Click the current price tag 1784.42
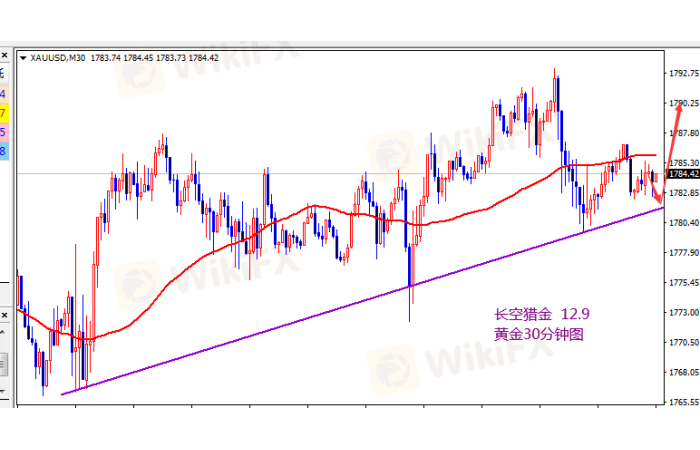Image resolution: width=700 pixels, height=450 pixels. (x=682, y=174)
